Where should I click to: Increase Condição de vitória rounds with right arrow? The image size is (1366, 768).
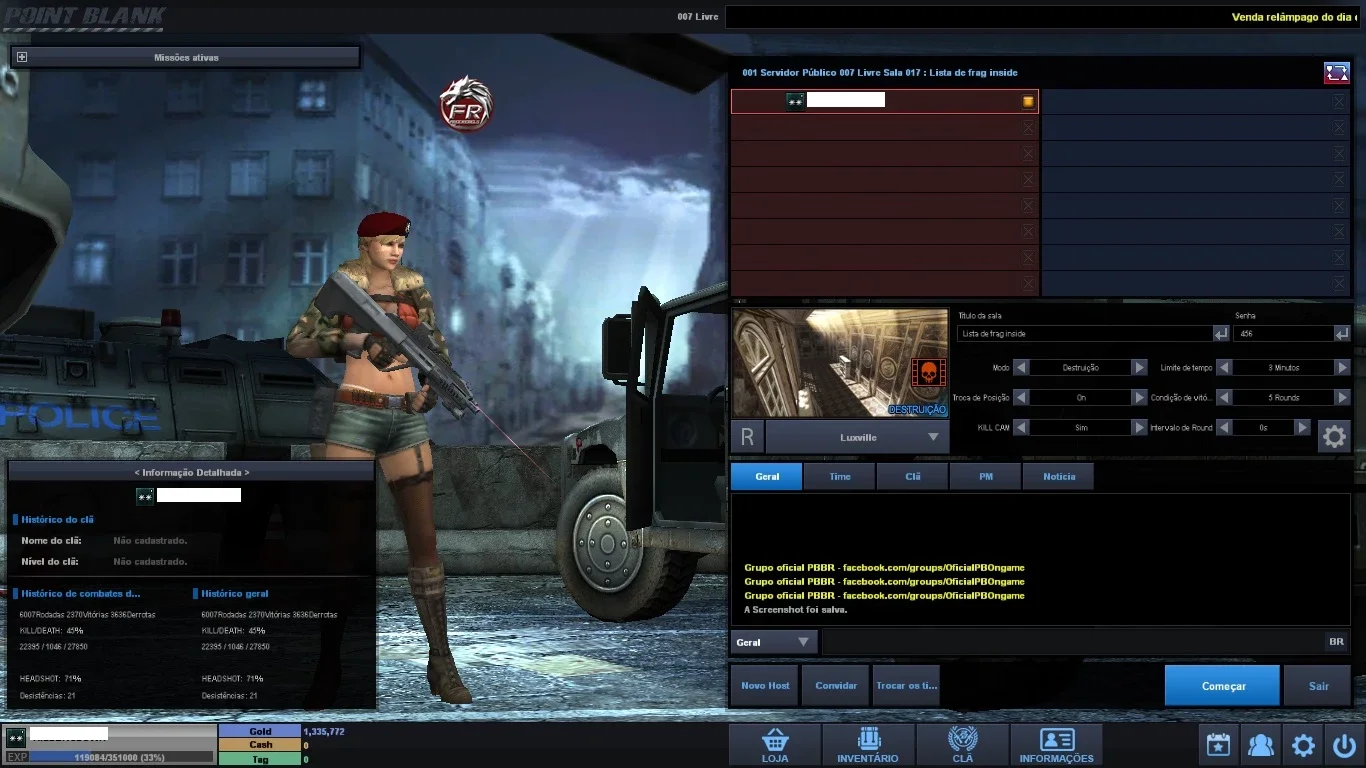tap(1343, 397)
